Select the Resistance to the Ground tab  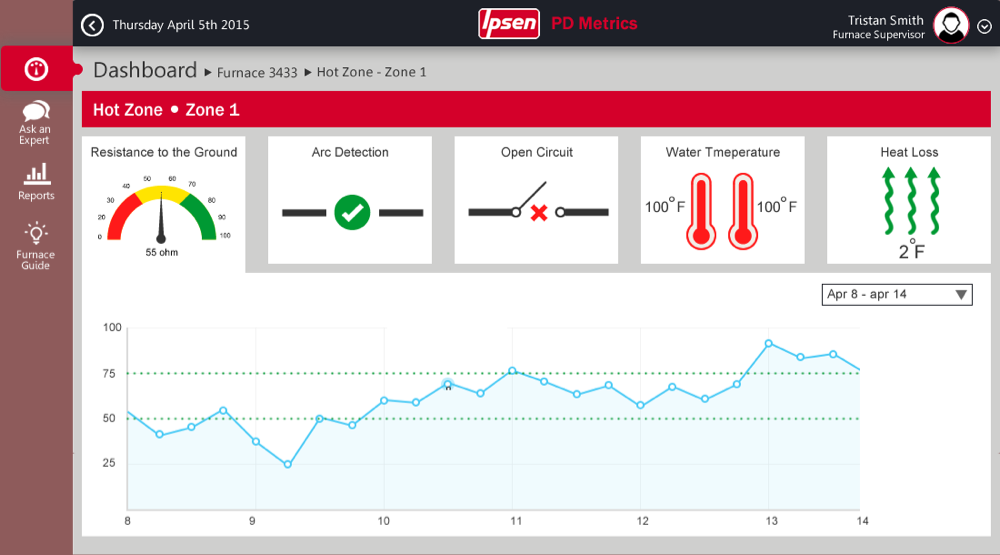pyautogui.click(x=164, y=153)
